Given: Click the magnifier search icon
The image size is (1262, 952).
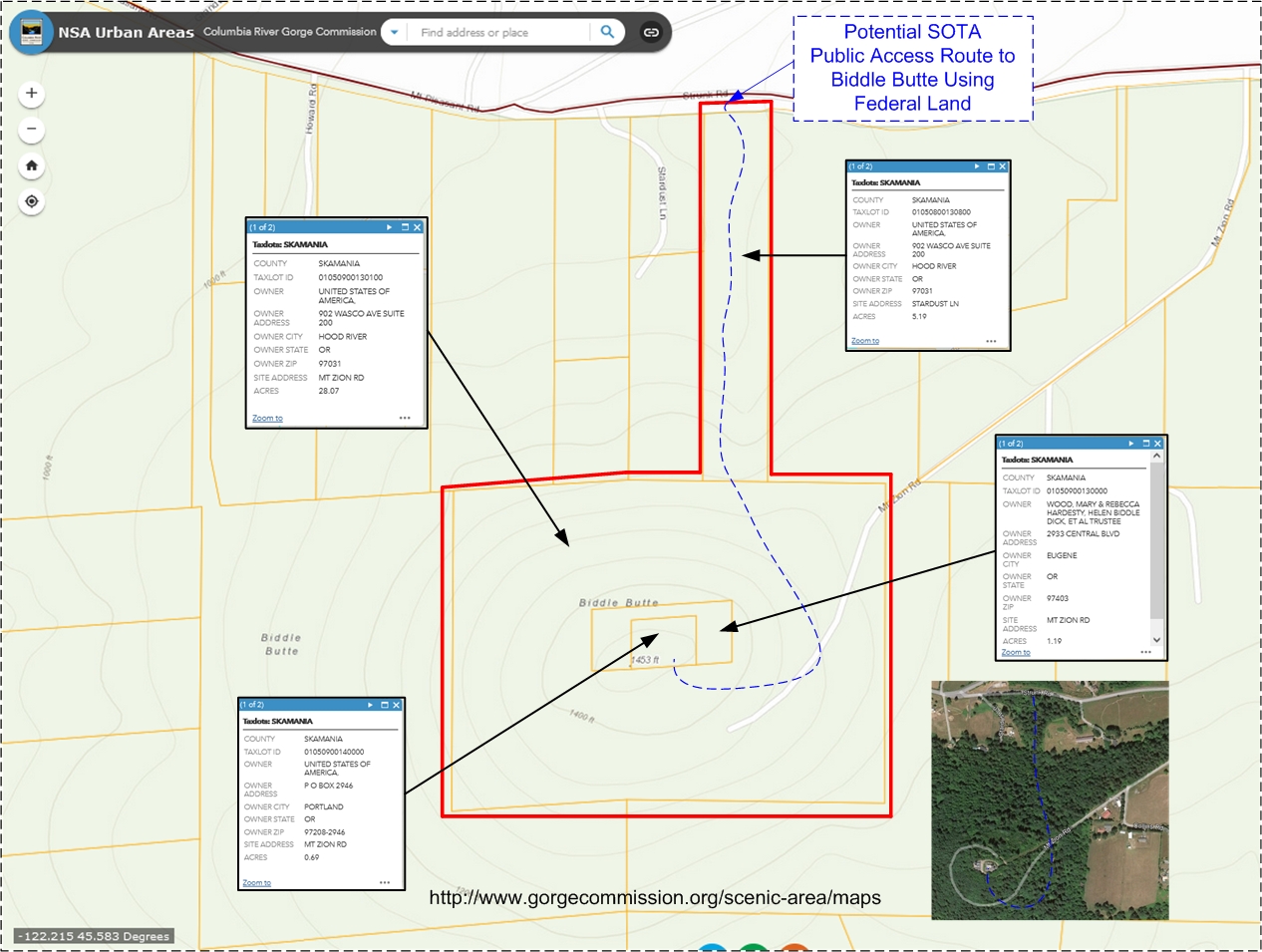Looking at the screenshot, I should pos(607,32).
